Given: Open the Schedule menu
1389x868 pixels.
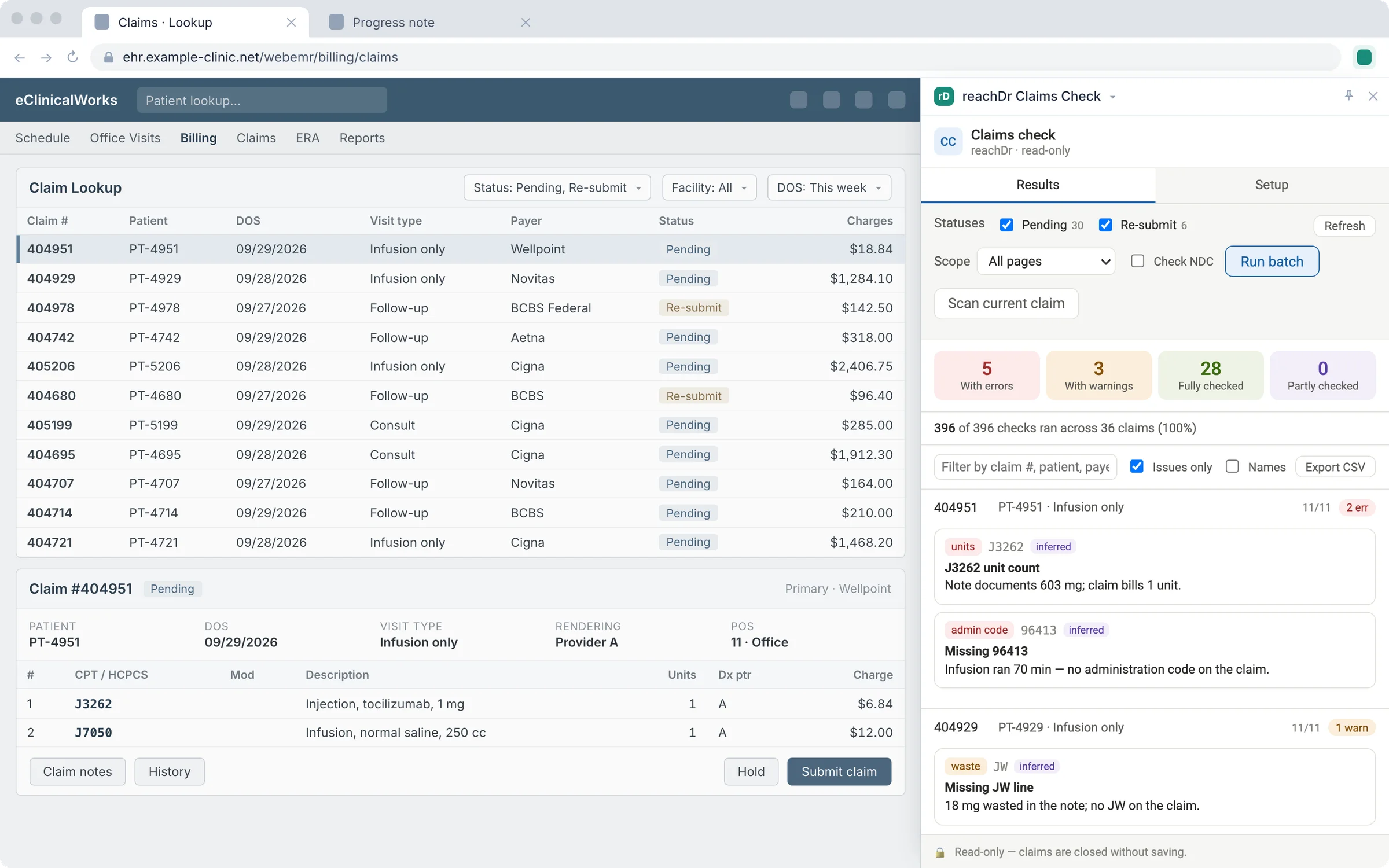Looking at the screenshot, I should coord(42,138).
